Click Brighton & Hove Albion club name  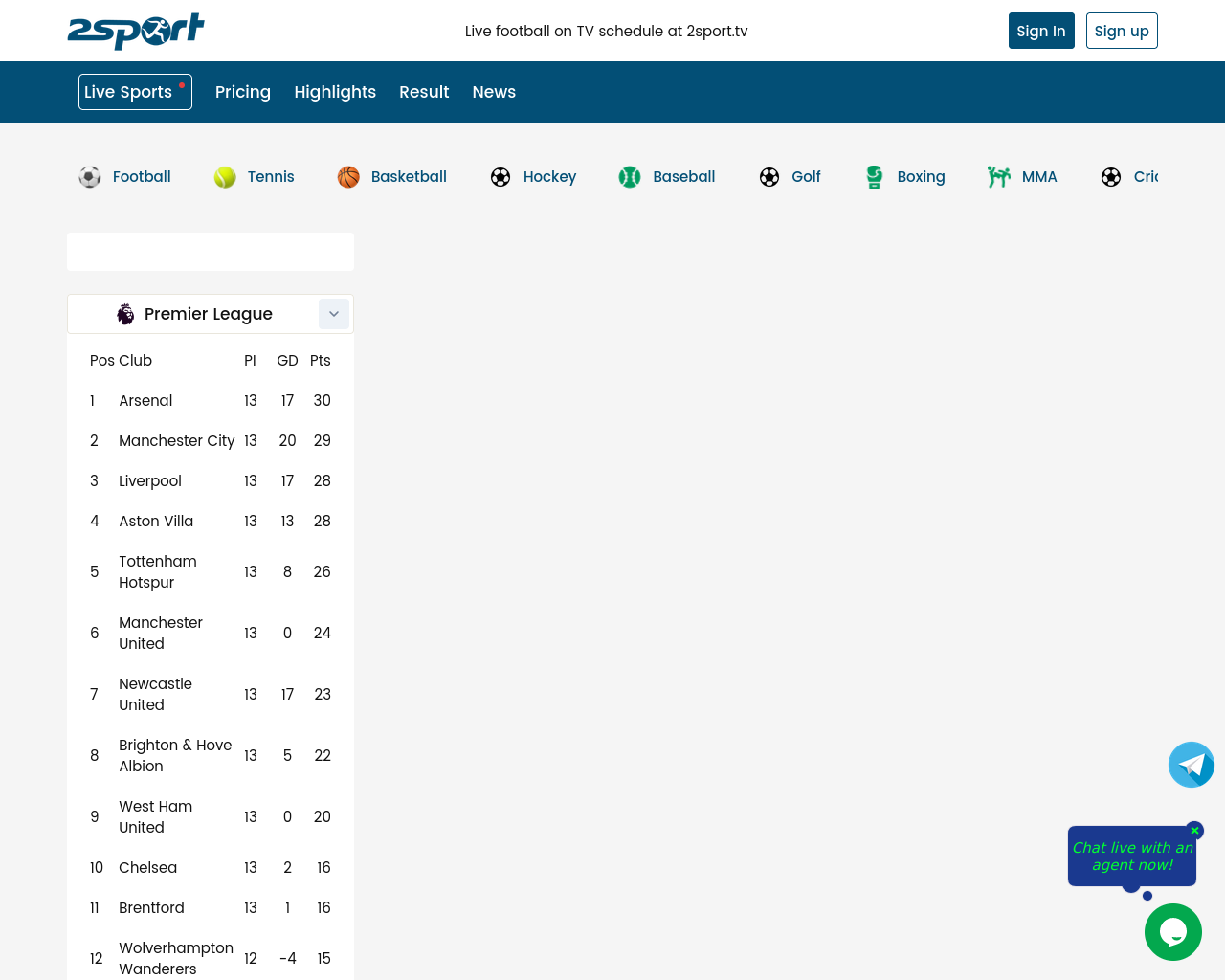(175, 756)
